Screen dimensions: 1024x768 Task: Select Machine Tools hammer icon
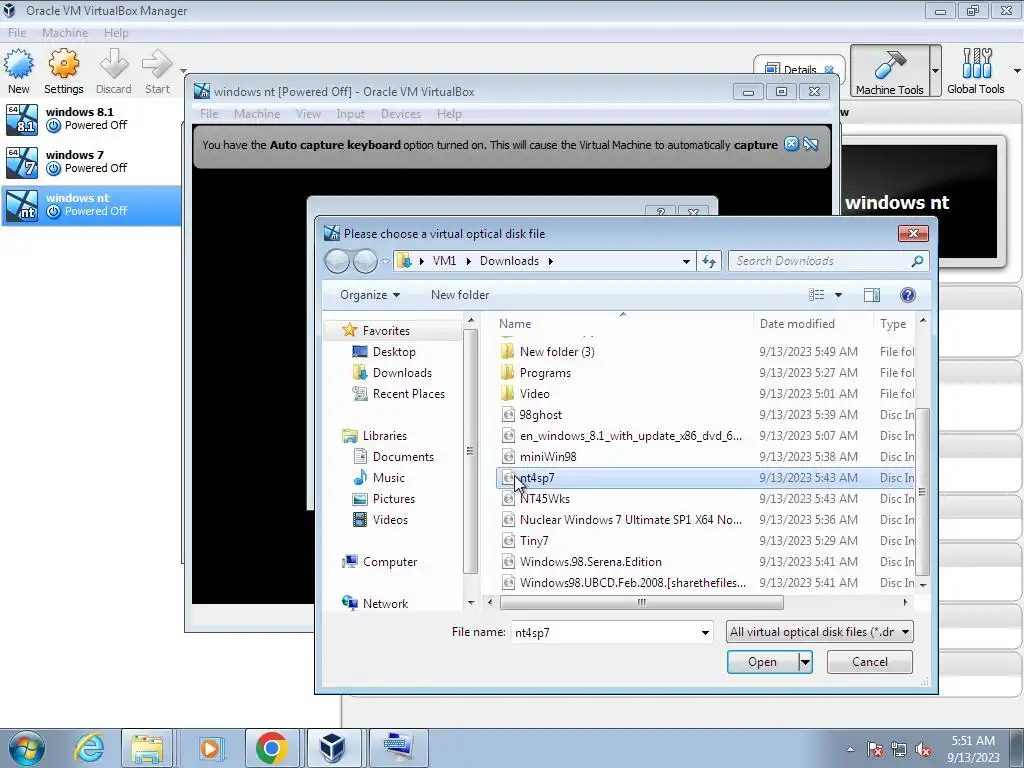click(889, 65)
